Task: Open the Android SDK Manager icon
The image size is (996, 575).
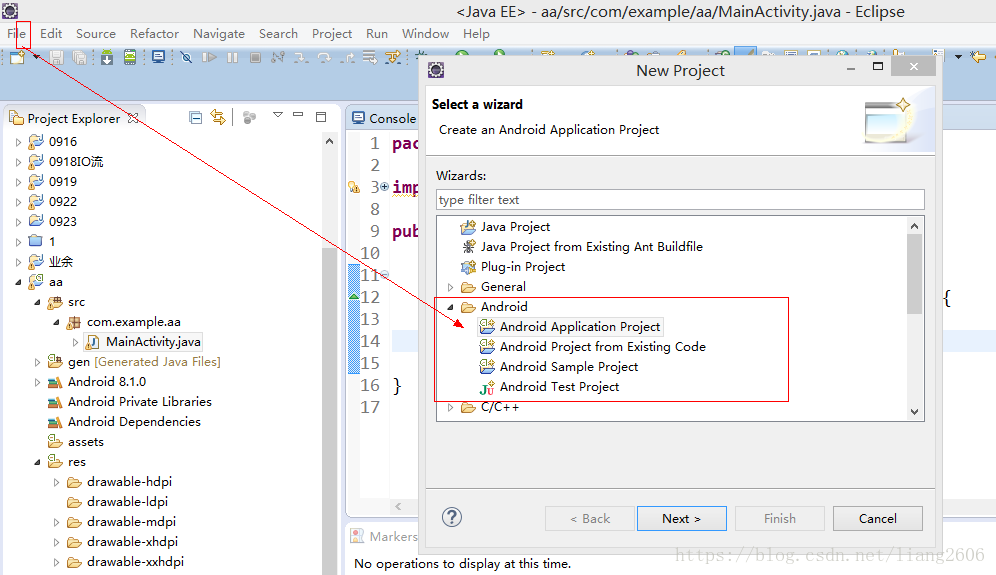Action: (x=107, y=58)
